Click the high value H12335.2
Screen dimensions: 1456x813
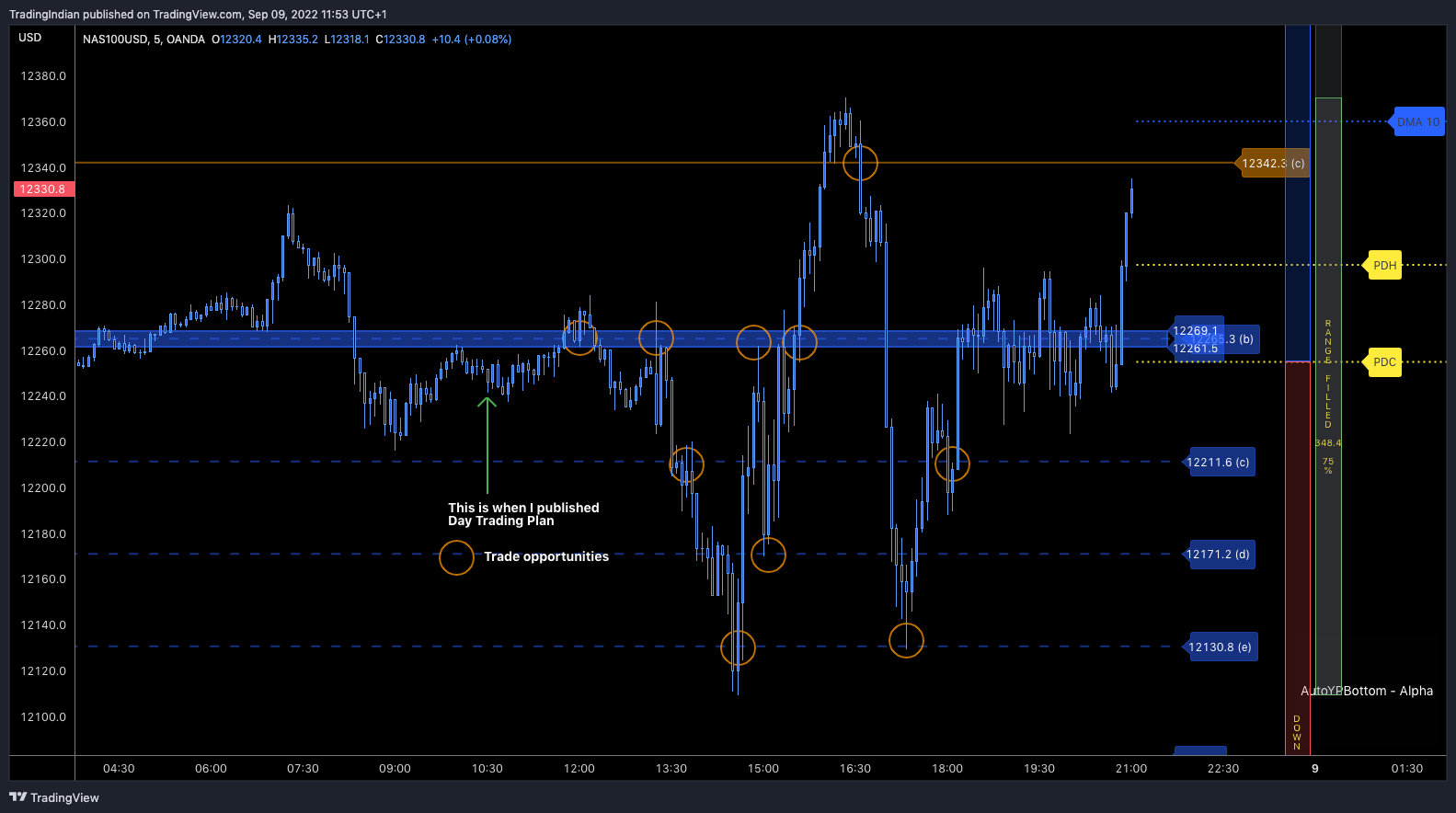(292, 40)
